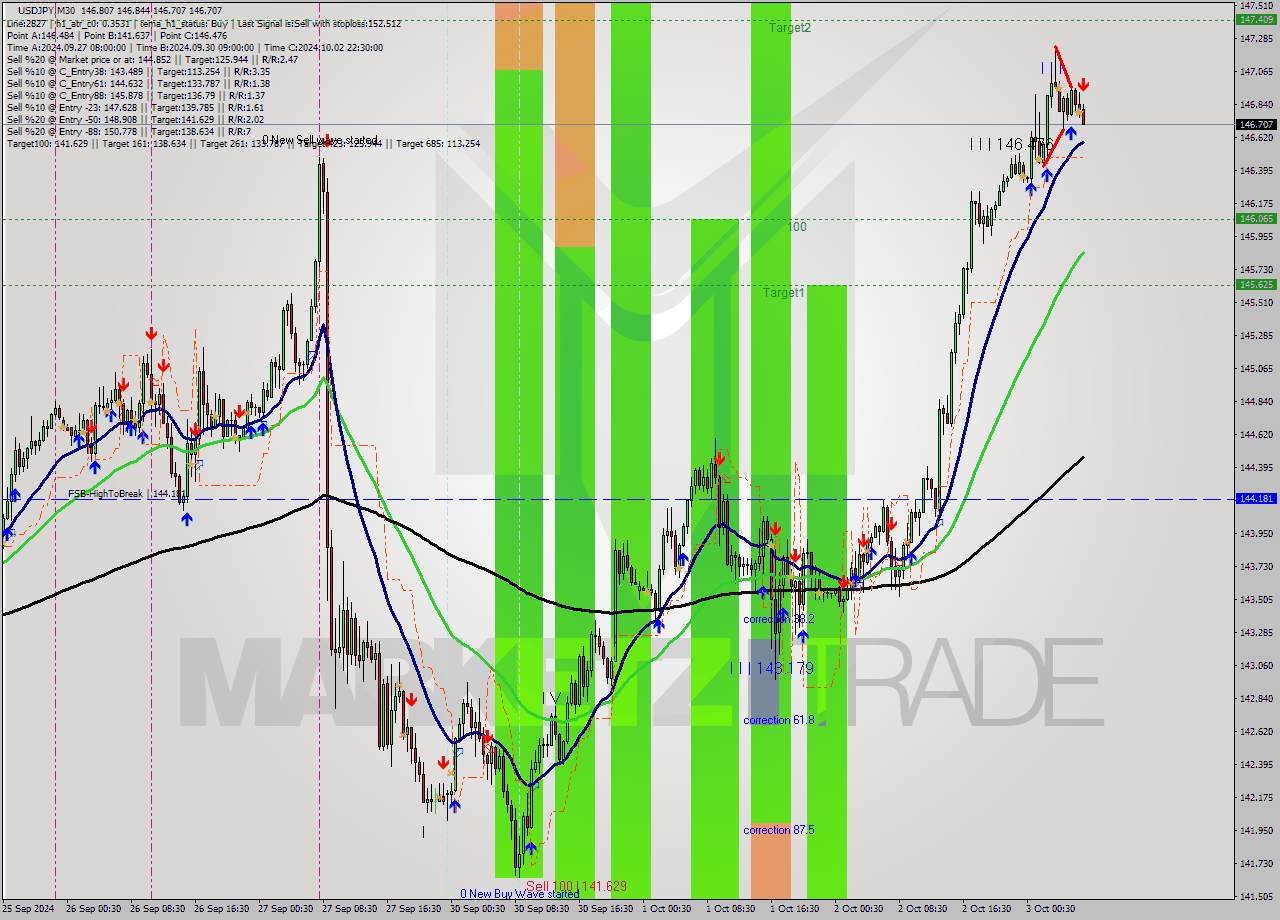1280x920 pixels.
Task: Click the 'correction 87.5' label
Action: 779,830
